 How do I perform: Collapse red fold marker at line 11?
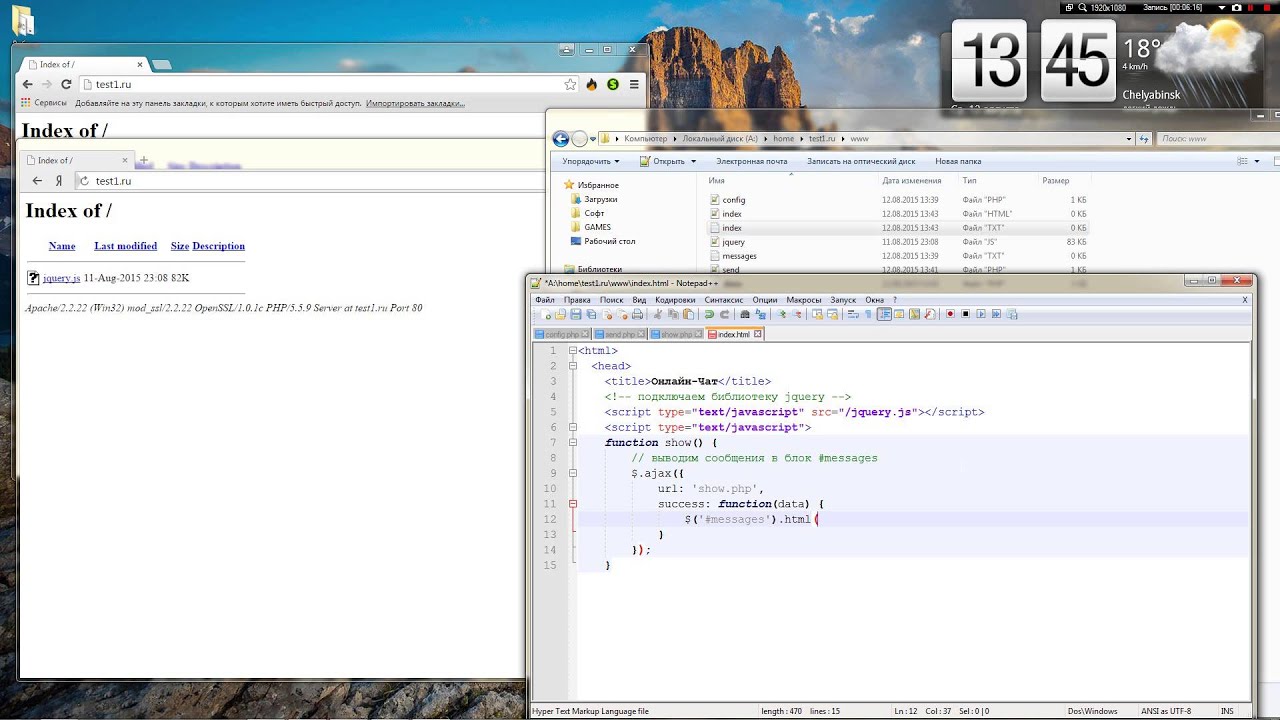(572, 504)
